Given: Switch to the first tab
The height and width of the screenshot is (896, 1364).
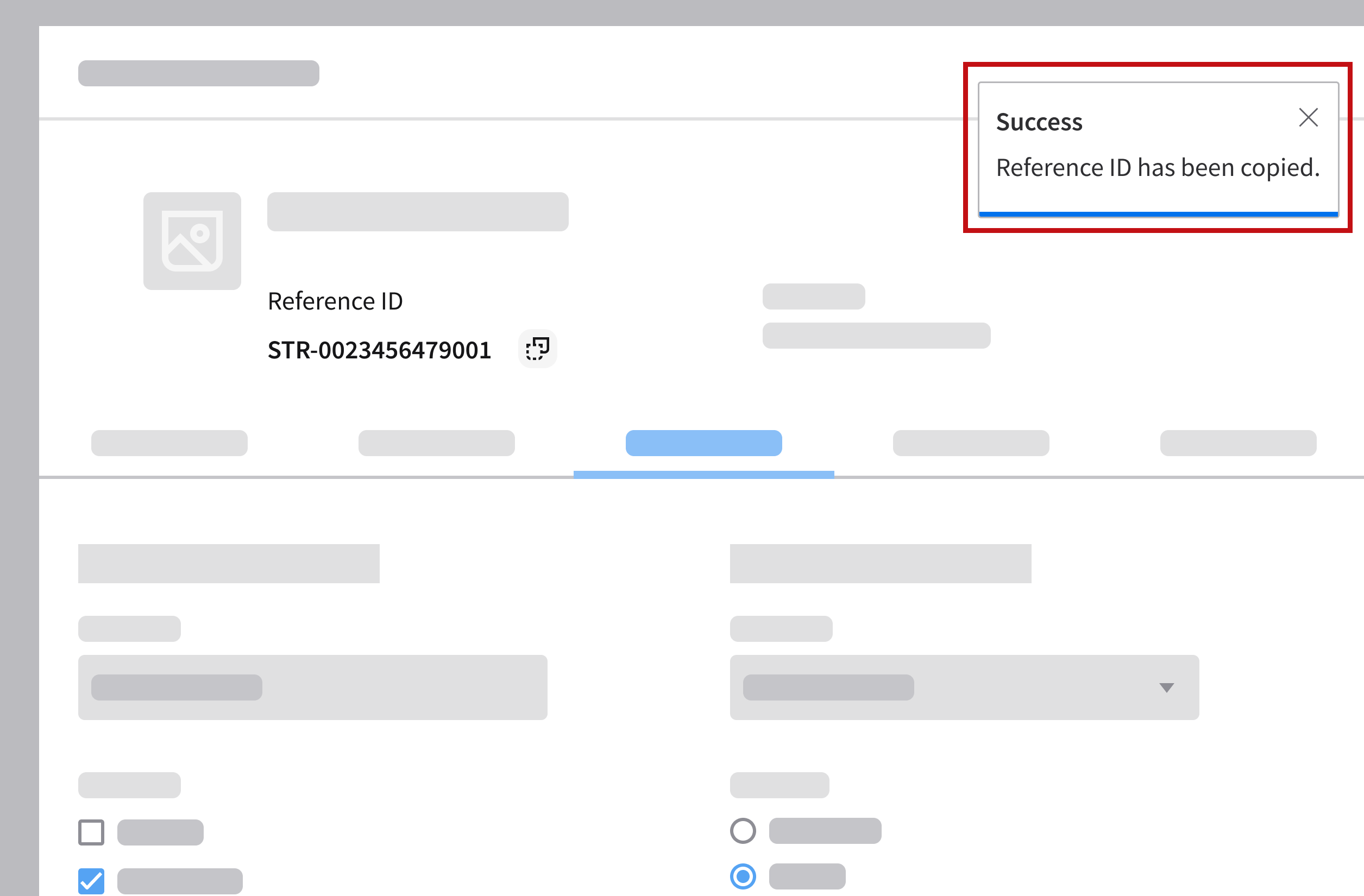Looking at the screenshot, I should point(169,443).
